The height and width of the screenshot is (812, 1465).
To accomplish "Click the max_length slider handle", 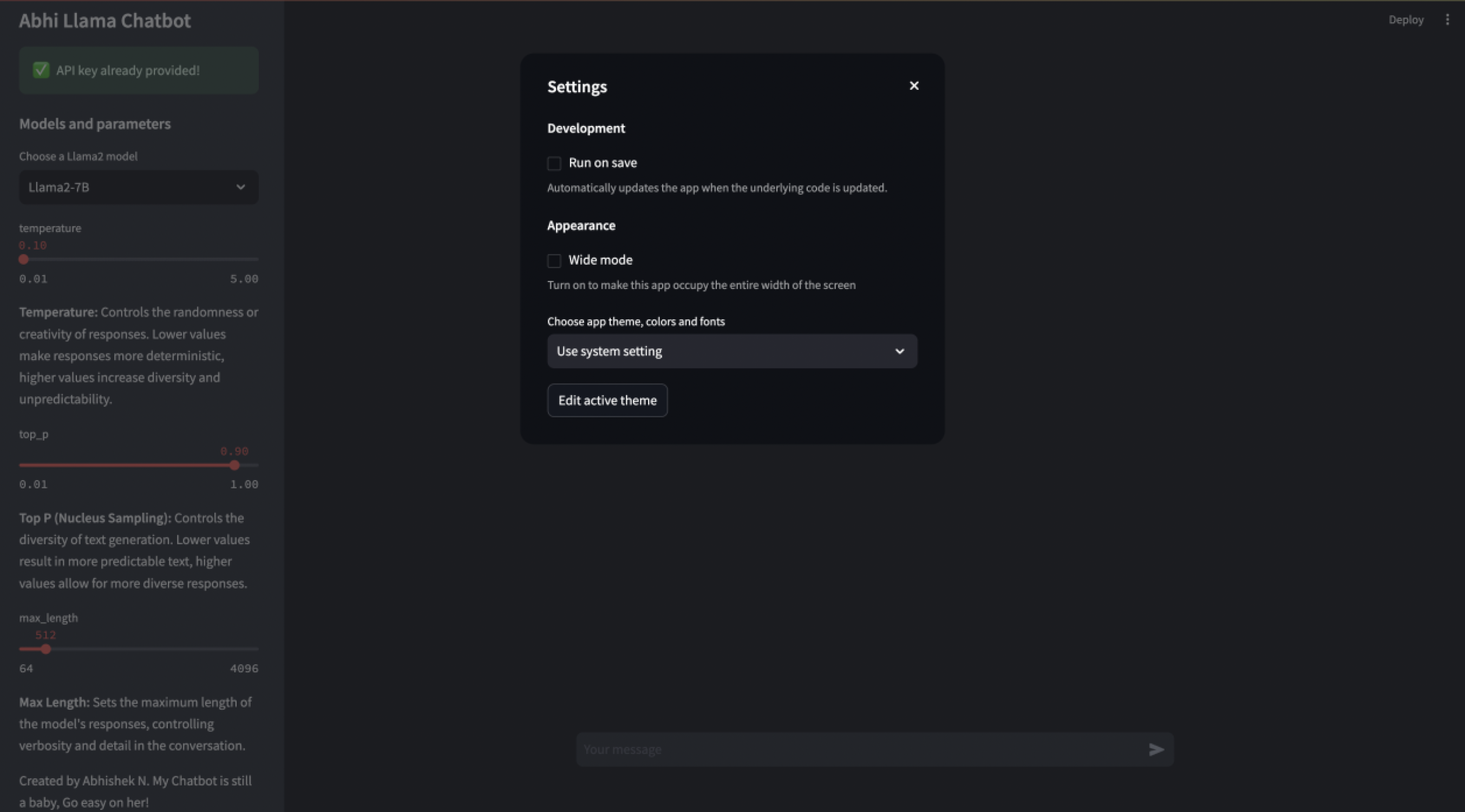I will tap(46, 649).
